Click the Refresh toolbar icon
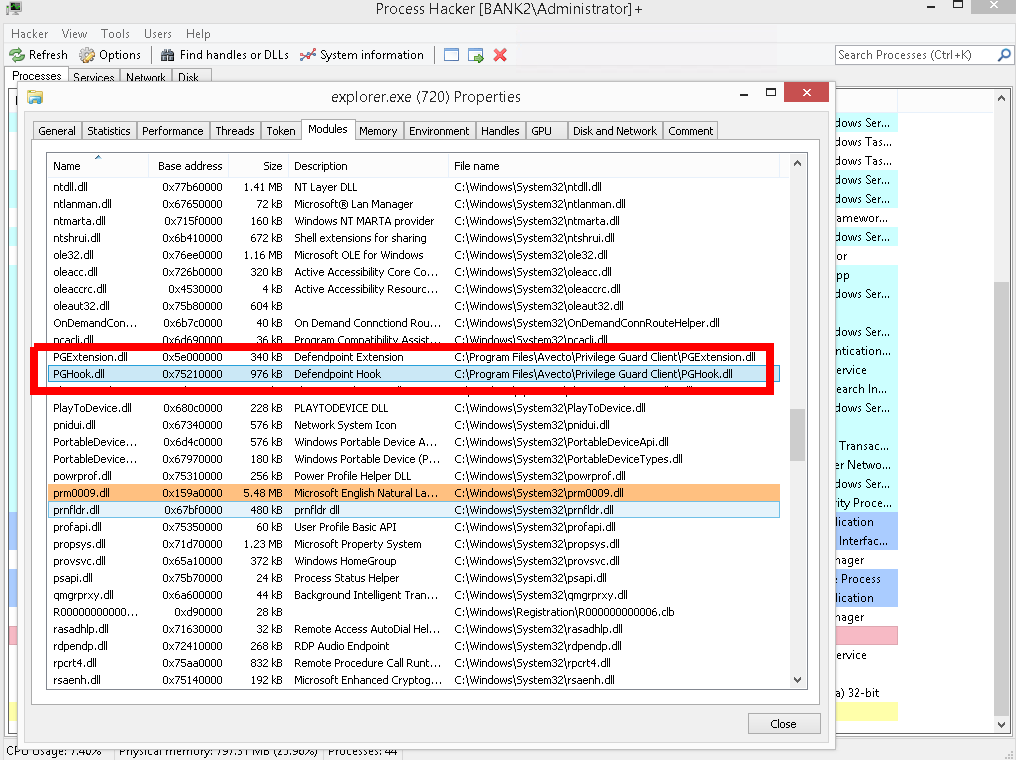The width and height of the screenshot is (1016, 760). (18, 55)
